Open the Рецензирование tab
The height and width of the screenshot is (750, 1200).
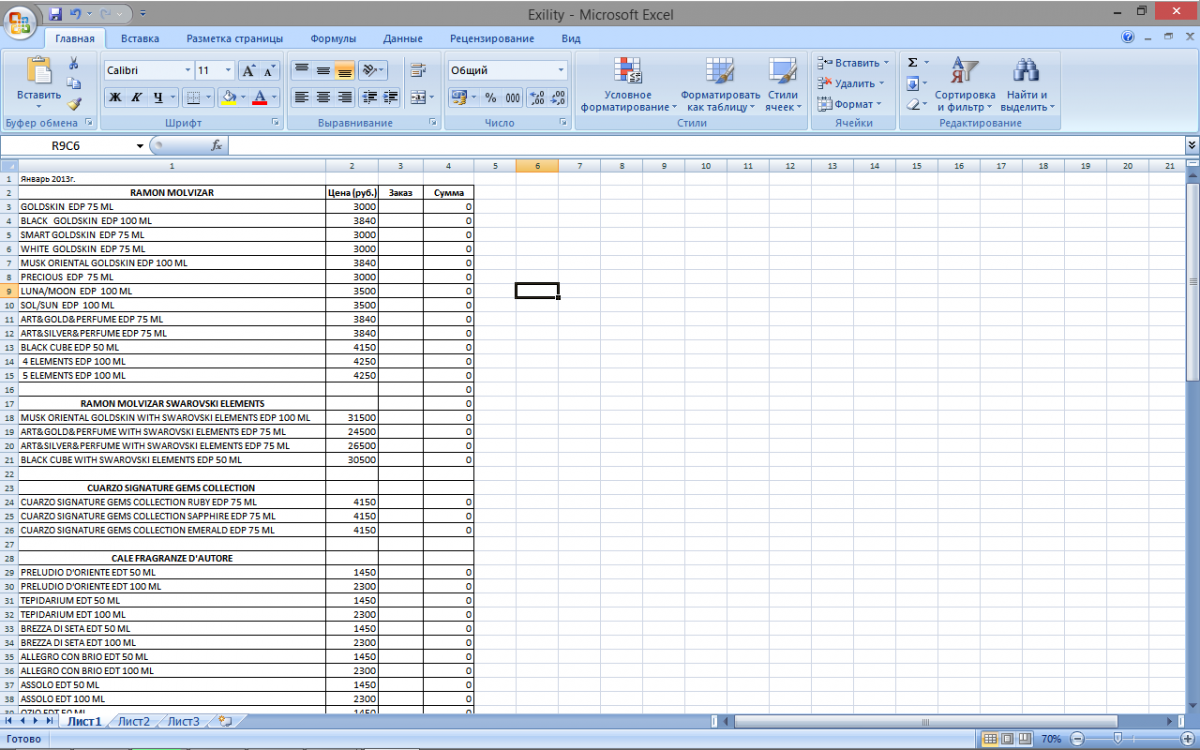492,39
